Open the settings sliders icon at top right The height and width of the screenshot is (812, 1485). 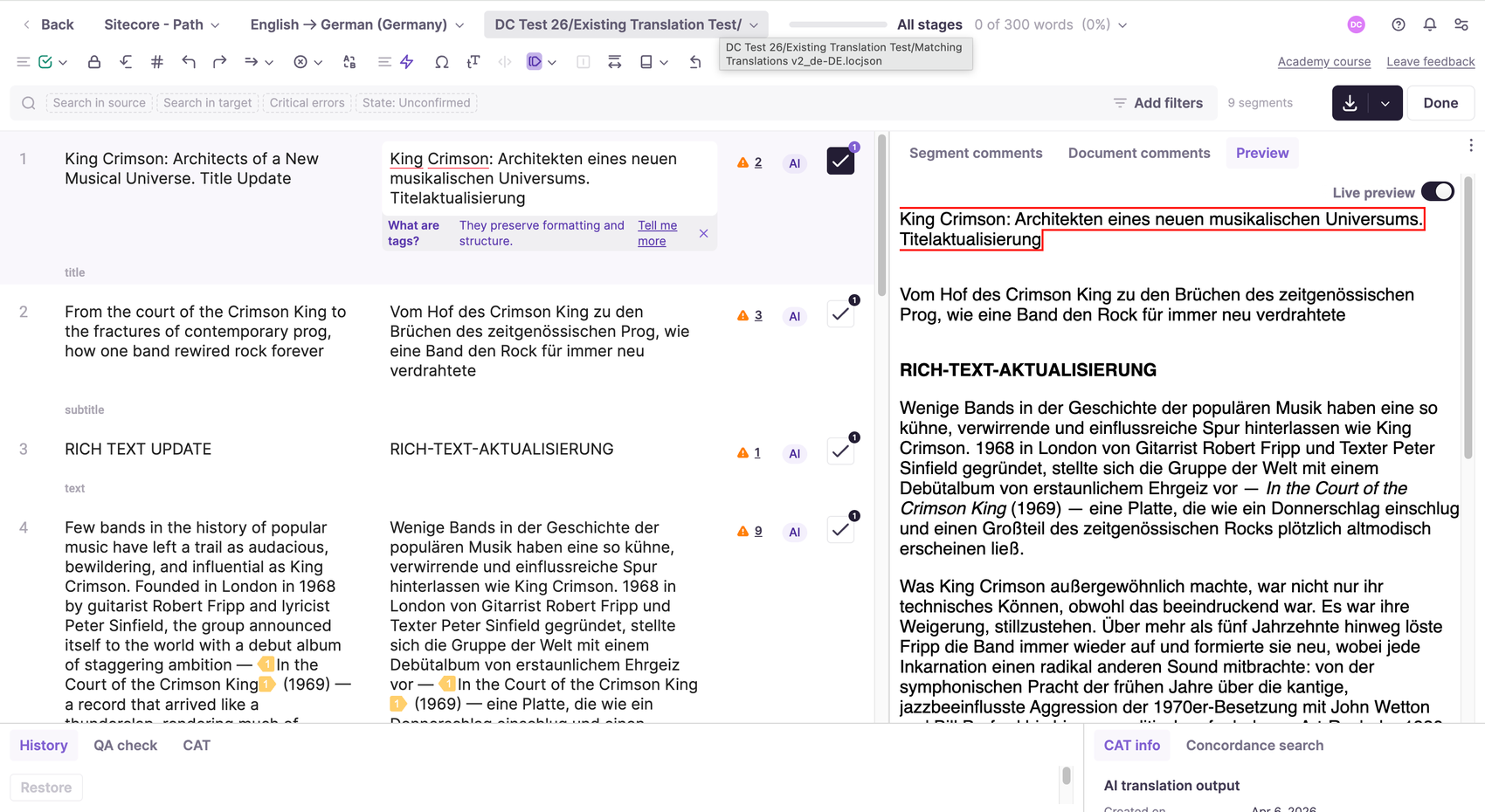1461,24
